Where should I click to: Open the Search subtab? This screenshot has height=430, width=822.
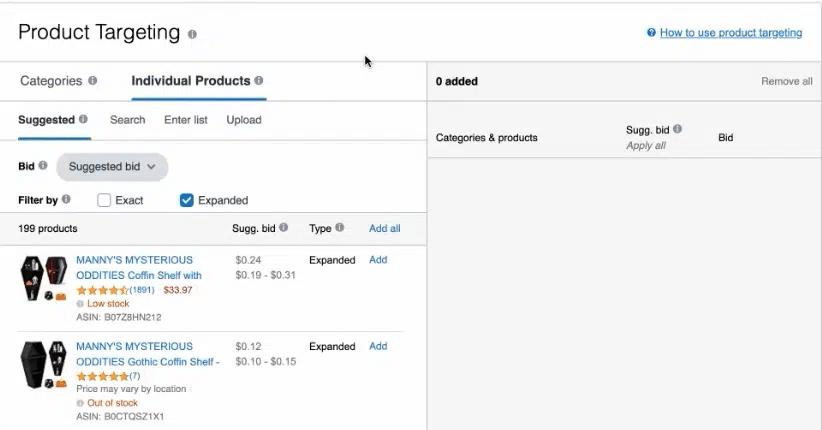click(x=128, y=120)
